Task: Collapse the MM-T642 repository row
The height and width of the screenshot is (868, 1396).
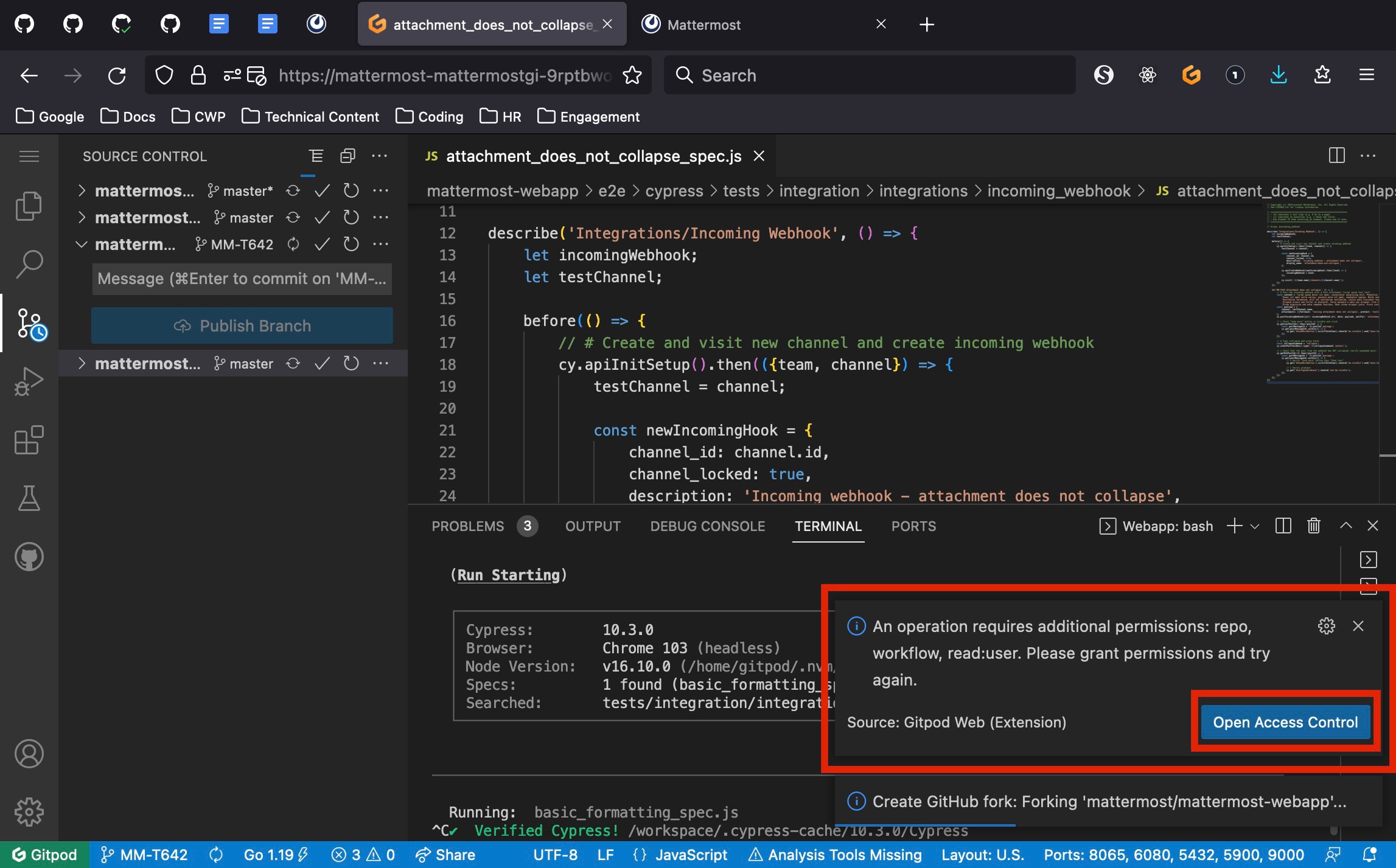Action: coord(82,244)
